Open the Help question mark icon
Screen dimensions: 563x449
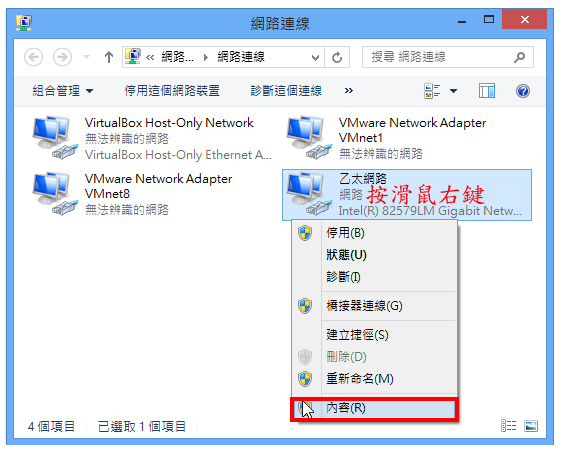tap(522, 91)
